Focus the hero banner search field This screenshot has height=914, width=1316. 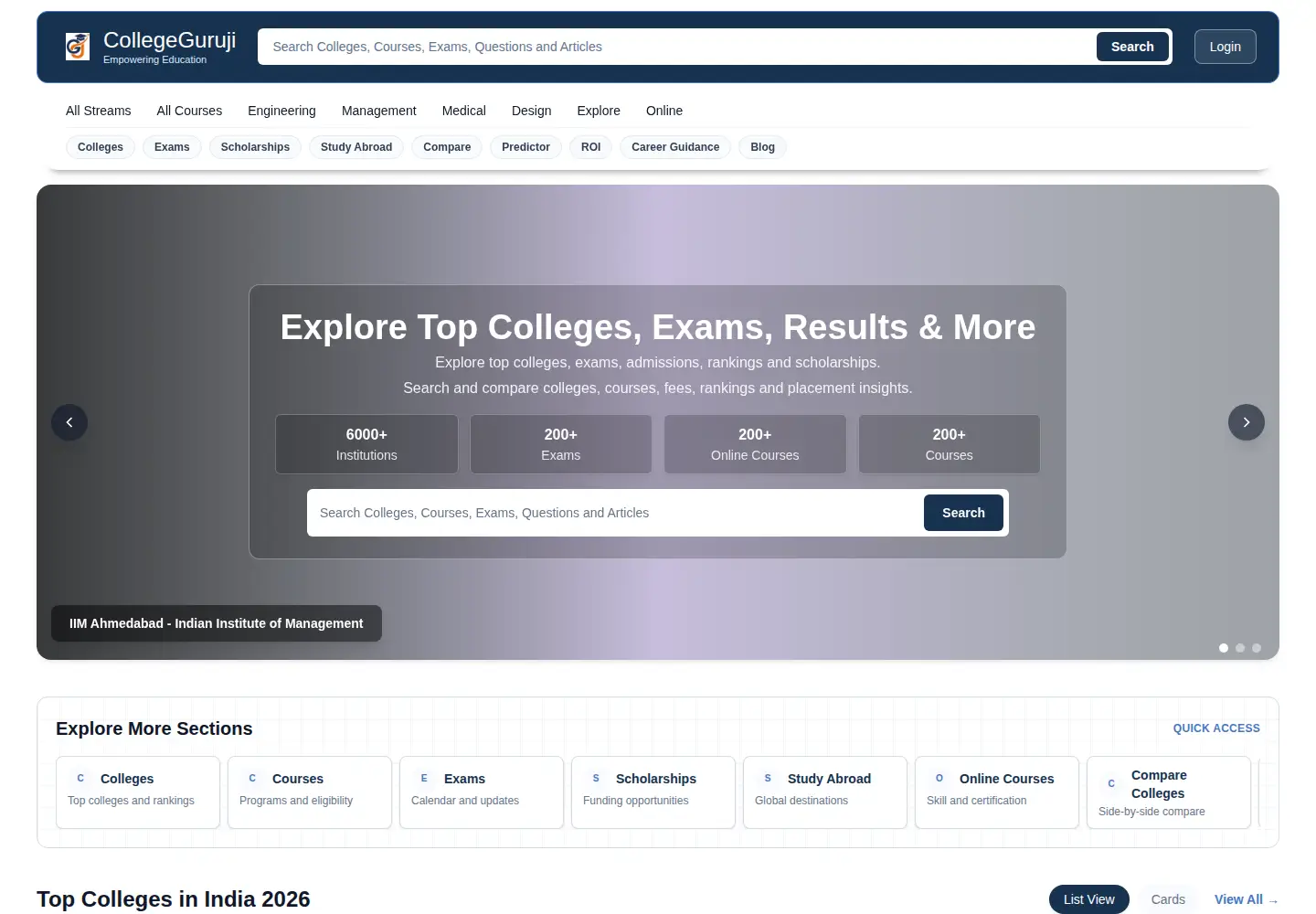click(x=615, y=513)
